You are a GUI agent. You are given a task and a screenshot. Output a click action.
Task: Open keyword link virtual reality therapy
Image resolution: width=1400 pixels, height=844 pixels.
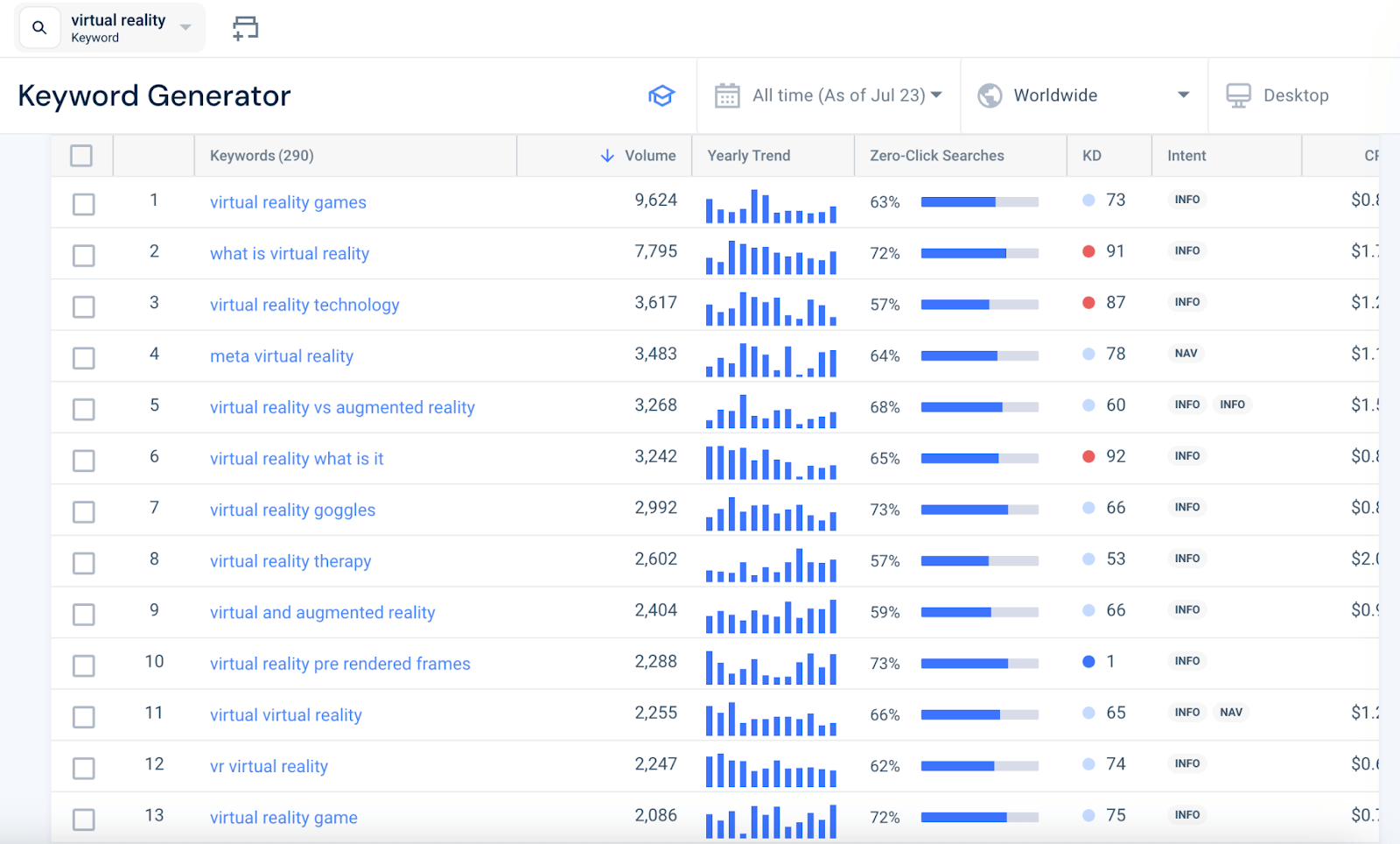point(290,561)
